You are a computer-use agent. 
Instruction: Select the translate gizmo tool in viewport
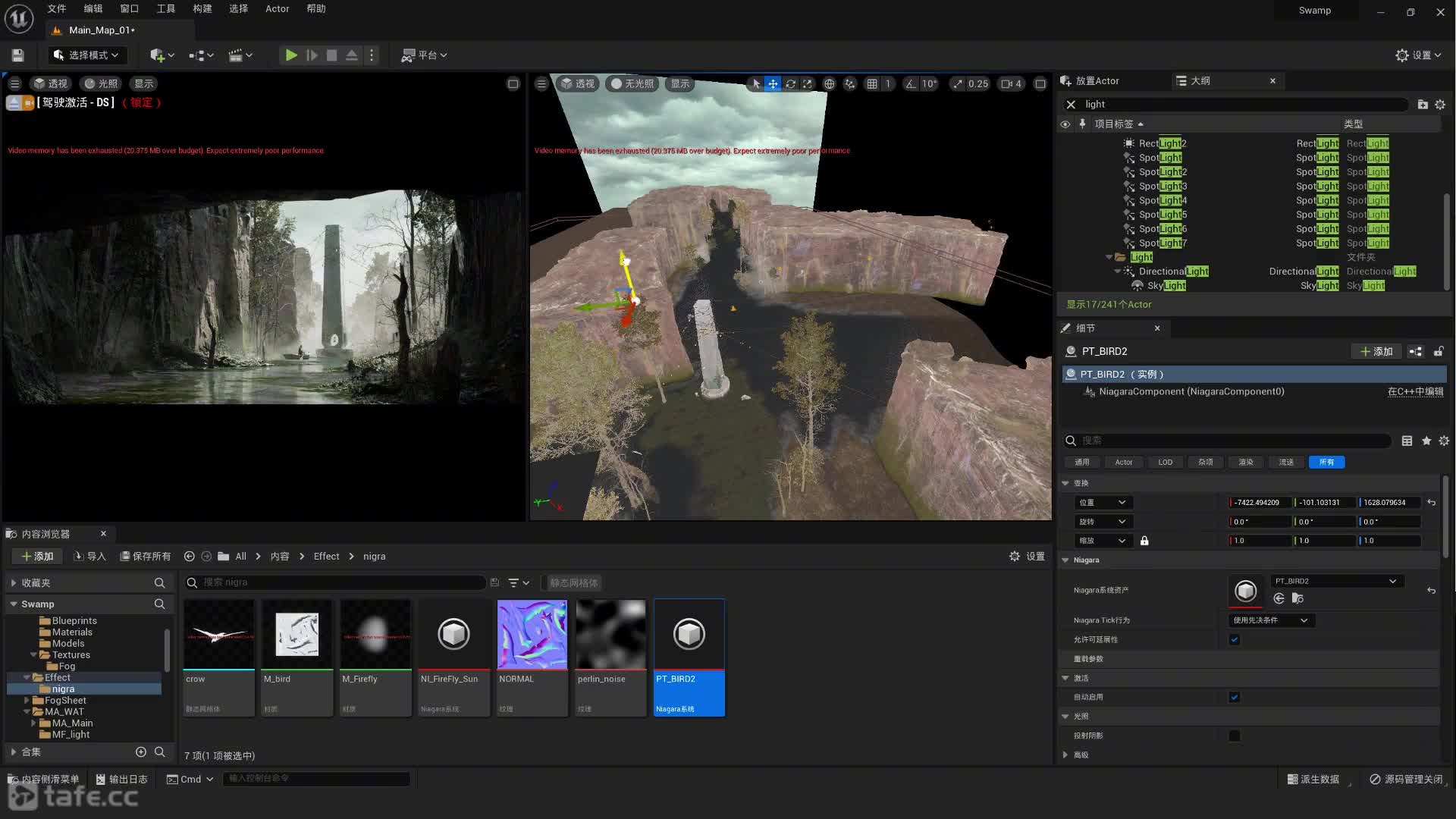point(773,84)
